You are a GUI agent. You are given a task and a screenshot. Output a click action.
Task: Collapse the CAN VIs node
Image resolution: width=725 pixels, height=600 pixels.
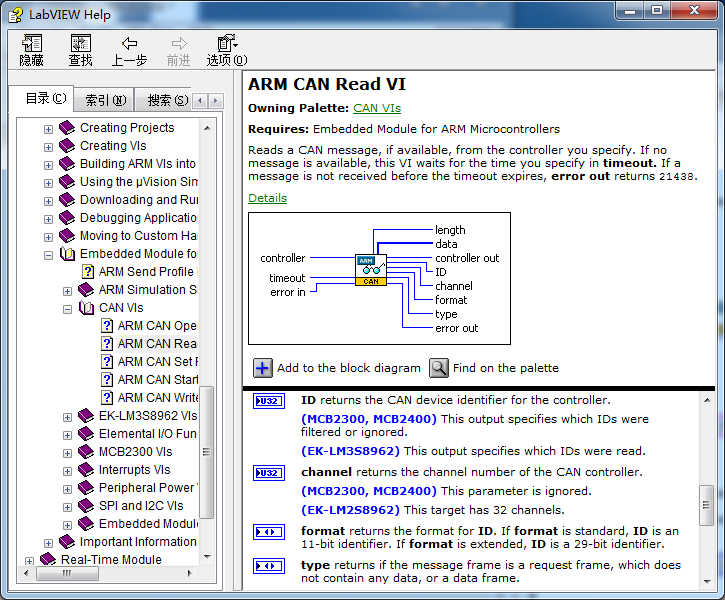[67, 310]
